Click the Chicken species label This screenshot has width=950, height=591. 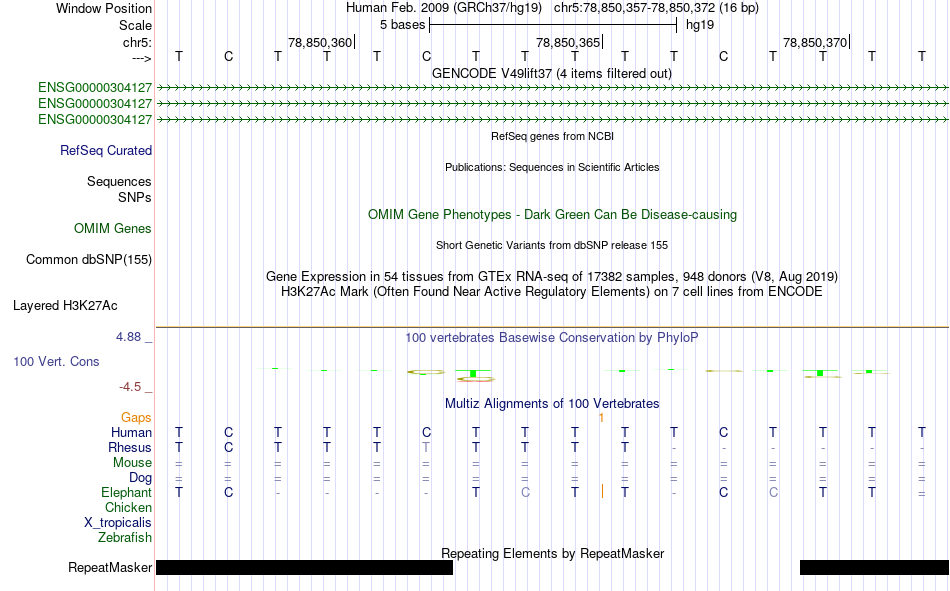[128, 507]
